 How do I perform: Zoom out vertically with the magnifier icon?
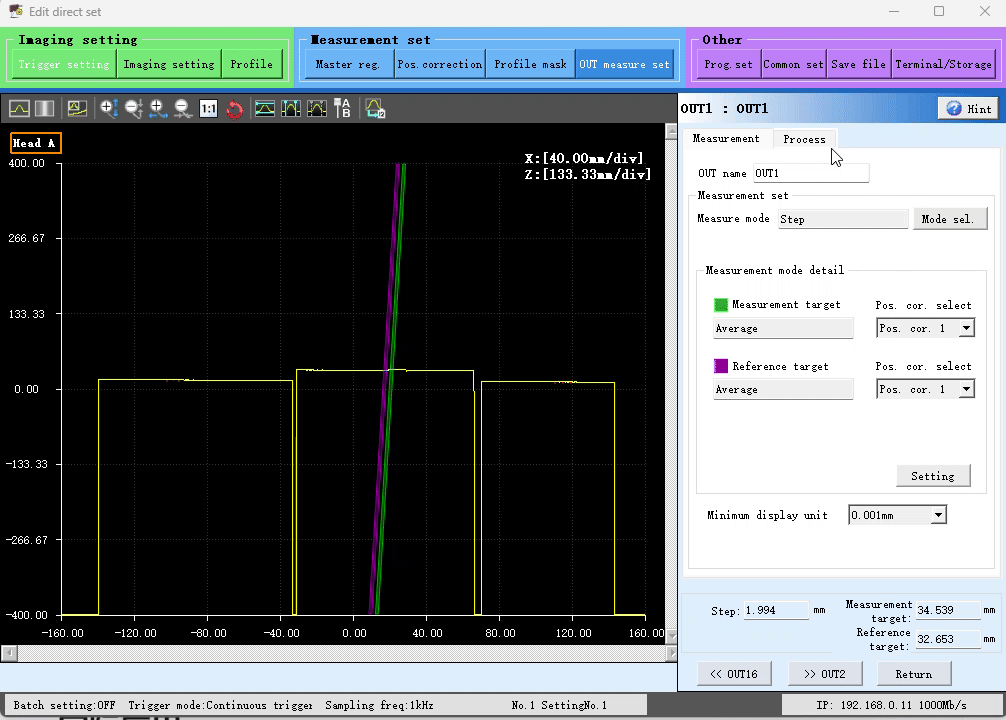tap(133, 108)
